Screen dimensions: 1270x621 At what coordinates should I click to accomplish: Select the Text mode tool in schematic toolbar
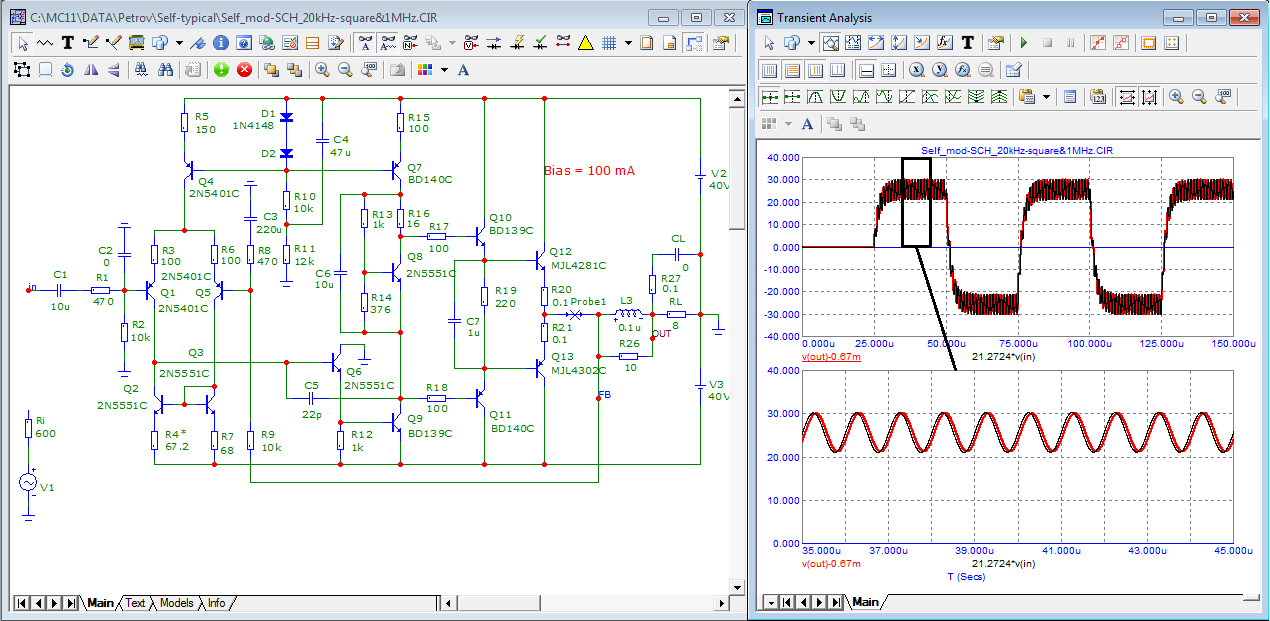click(68, 43)
